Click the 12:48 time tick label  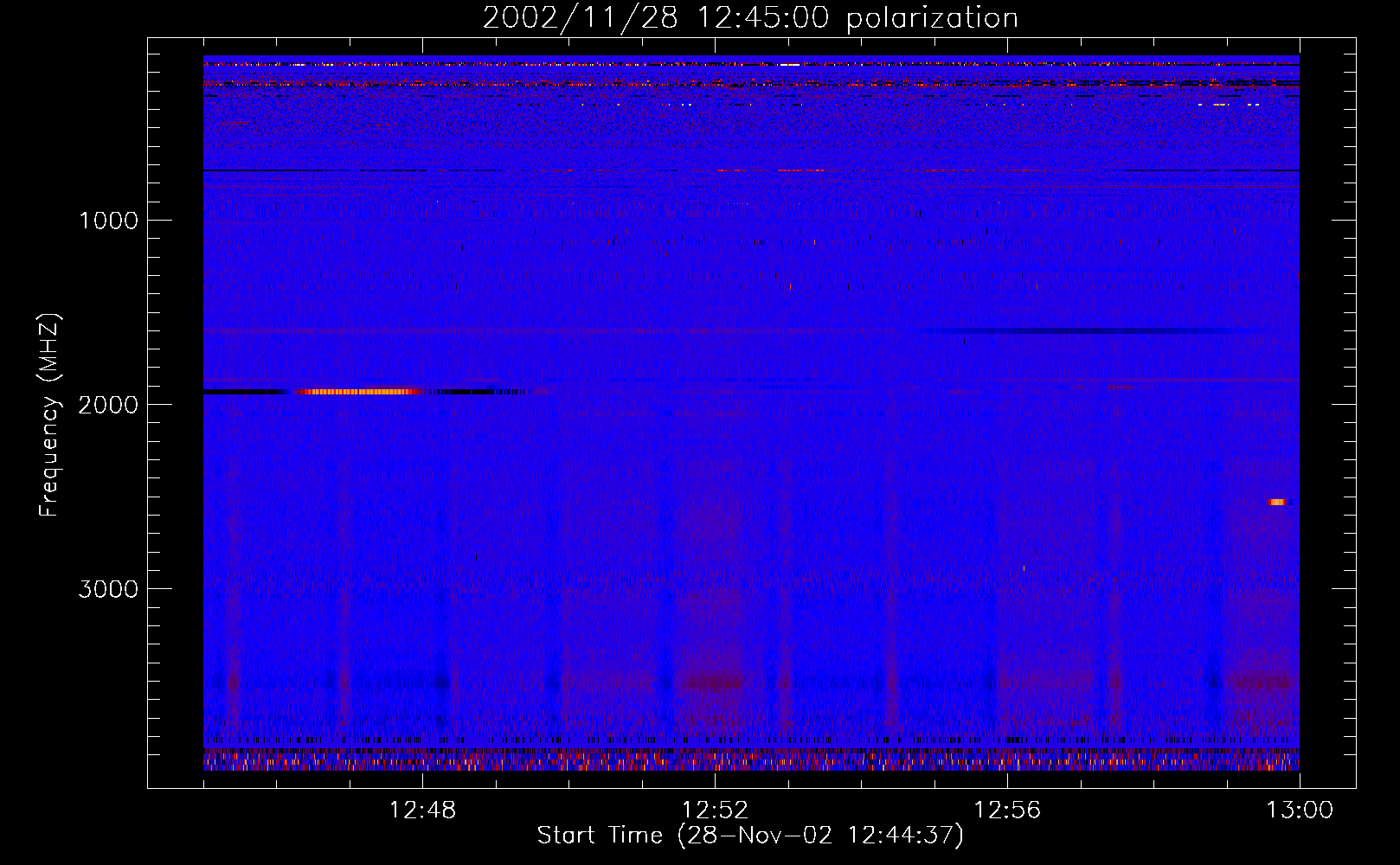pos(422,811)
